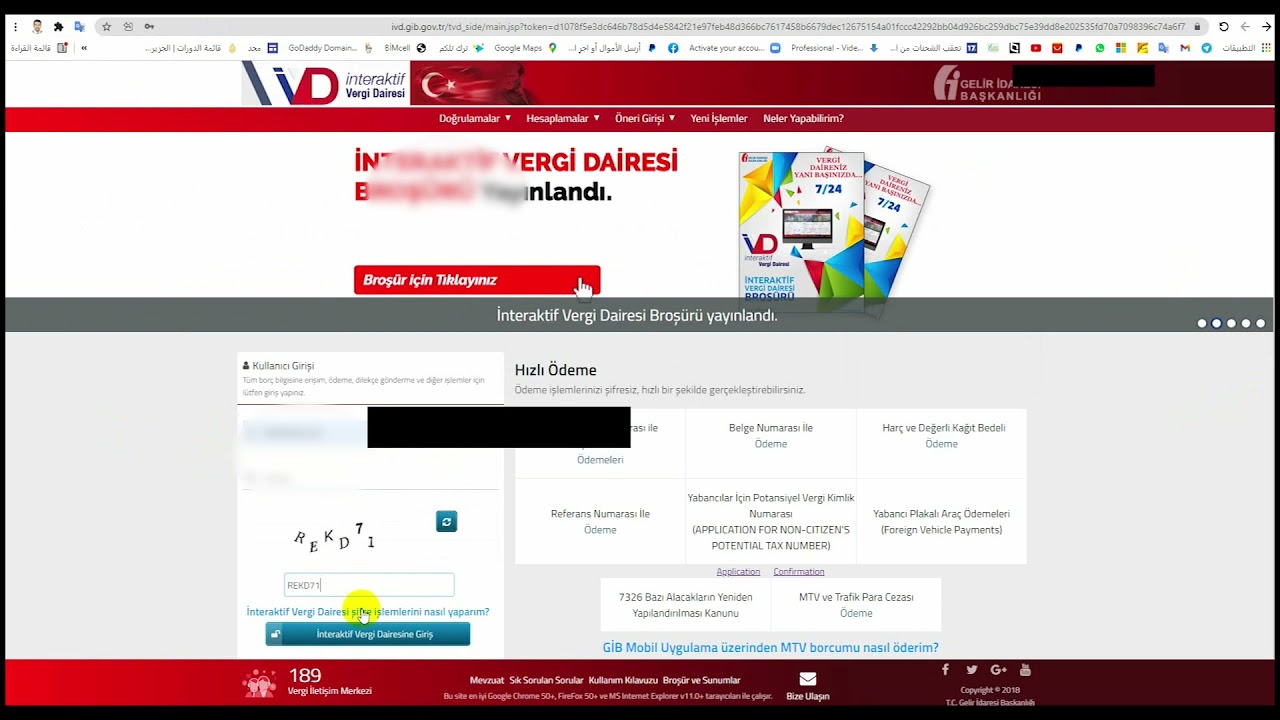Open Sık Sorulan Sorular footer link

[546, 680]
